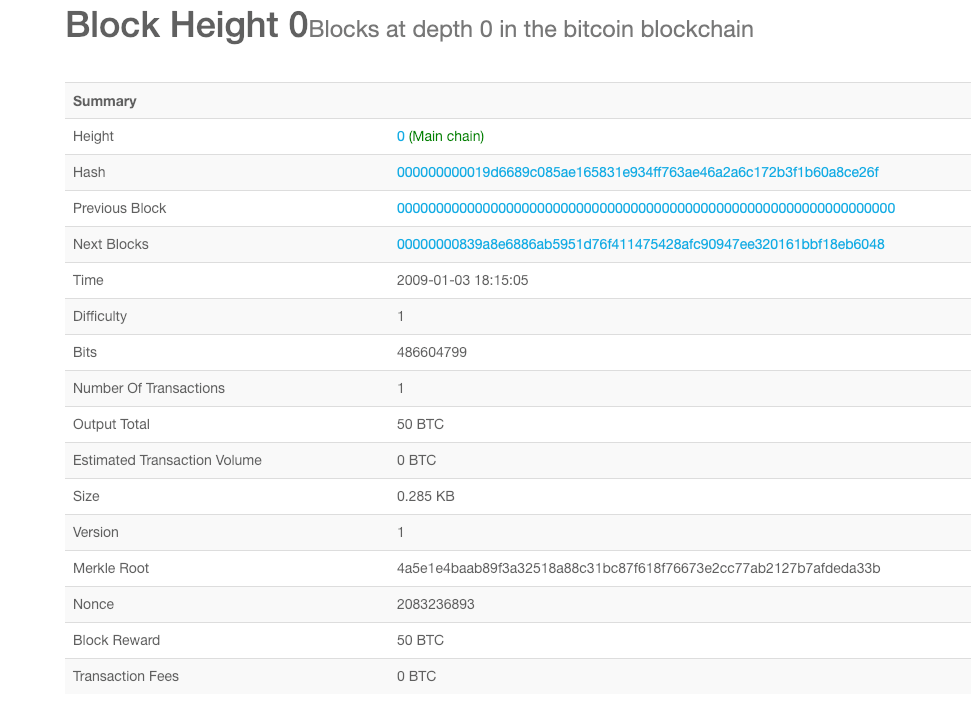Screen dimensions: 971x713
Task: Click the Estimated Transaction Volume label
Action: (167, 461)
